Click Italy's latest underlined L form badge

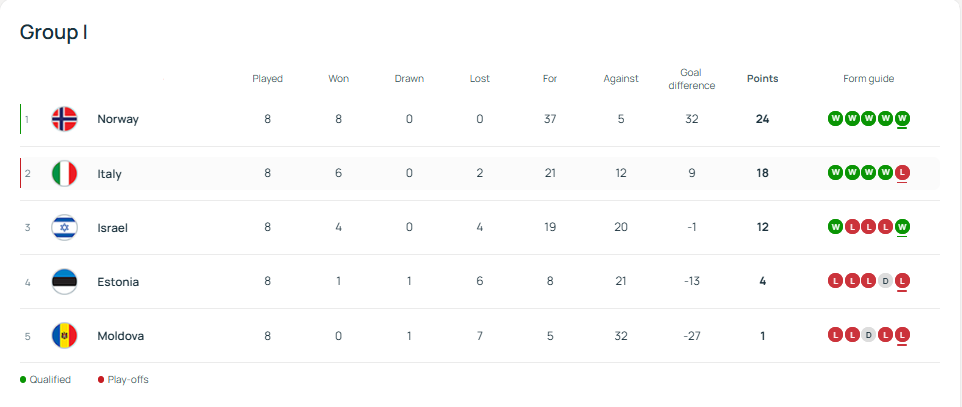pos(902,173)
